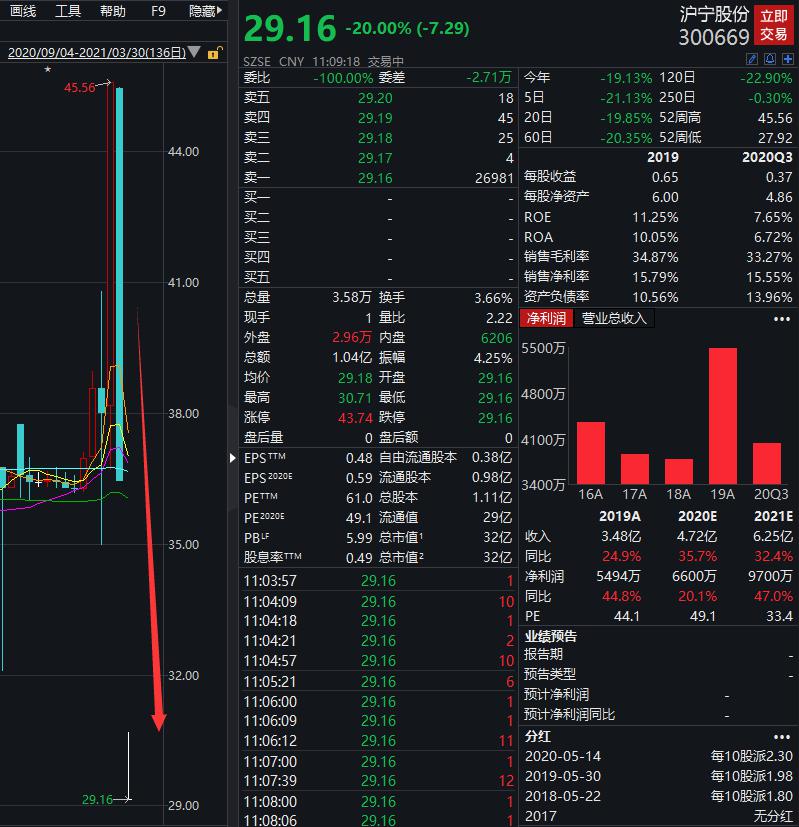Open the 帮助 menu

pyautogui.click(x=113, y=11)
